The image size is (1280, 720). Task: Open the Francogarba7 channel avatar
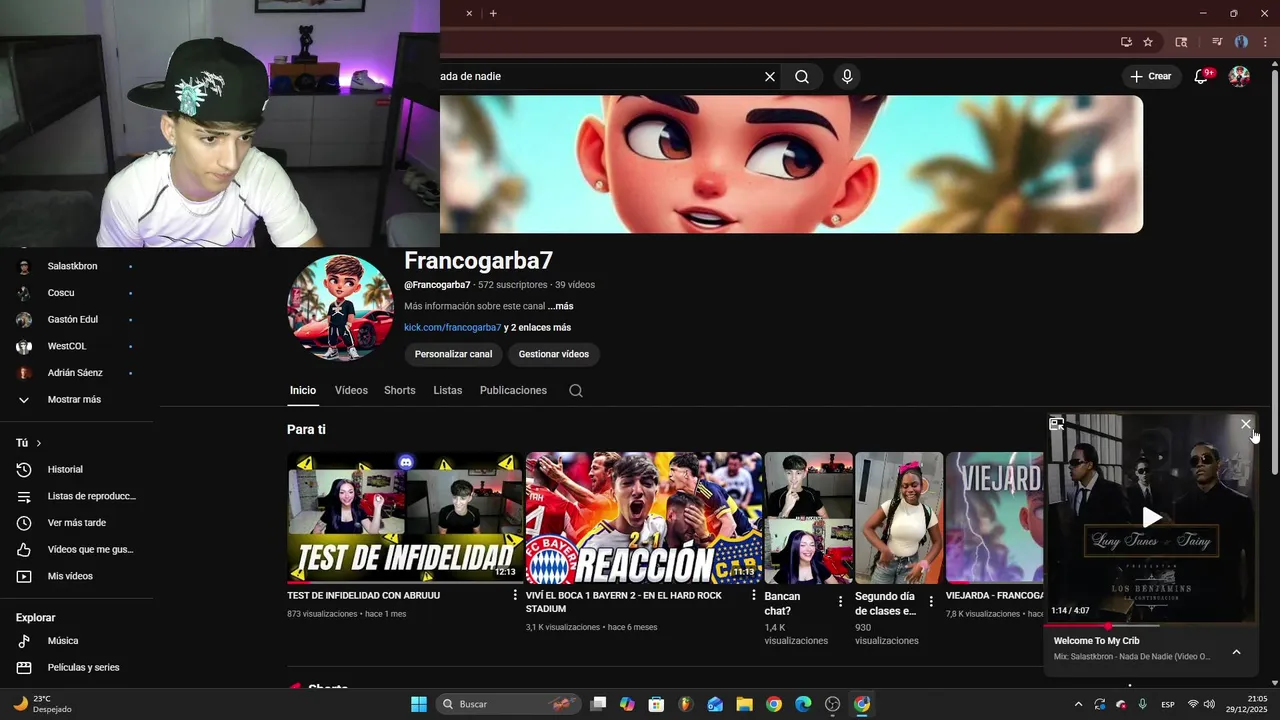pos(340,307)
